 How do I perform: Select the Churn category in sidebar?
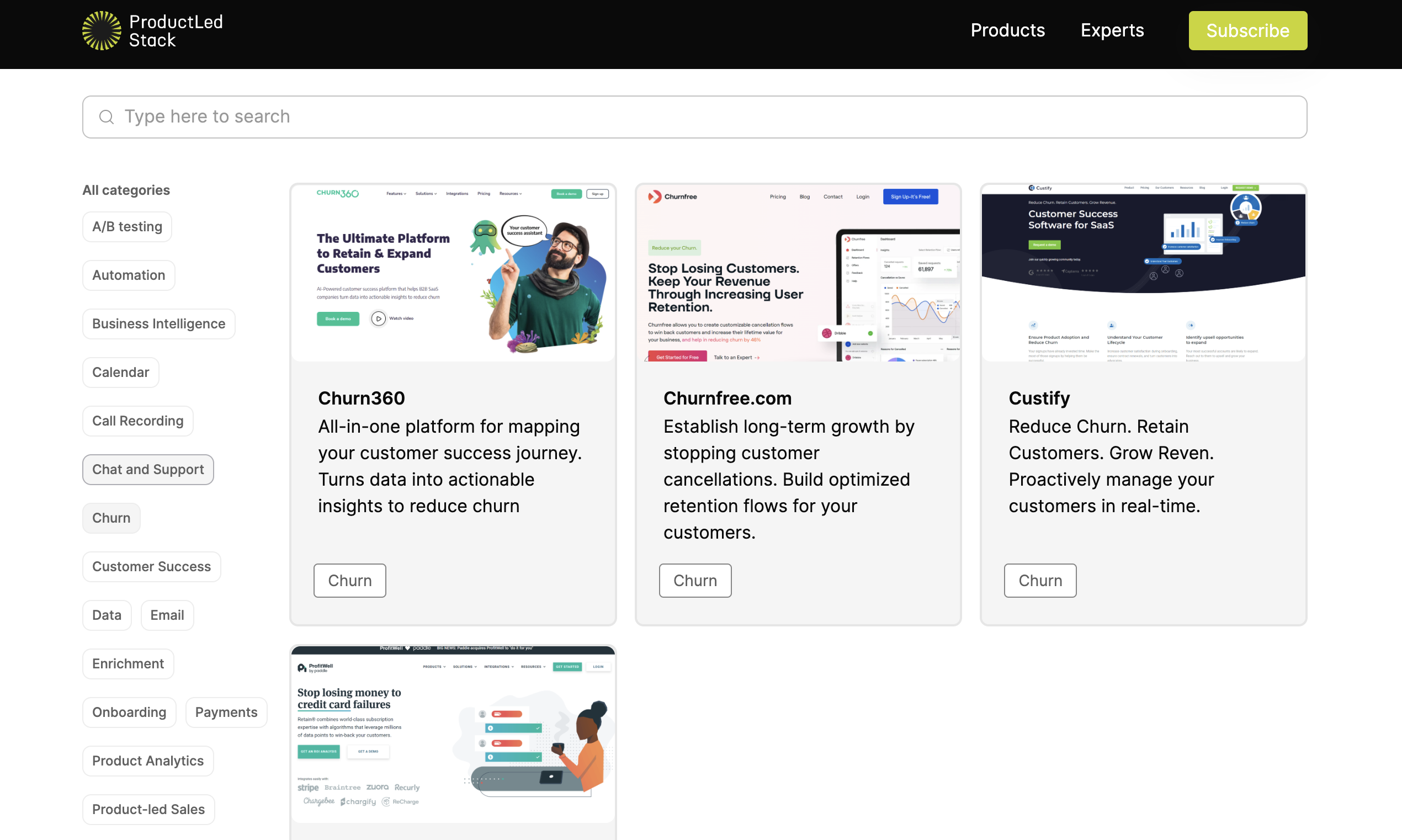tap(111, 518)
